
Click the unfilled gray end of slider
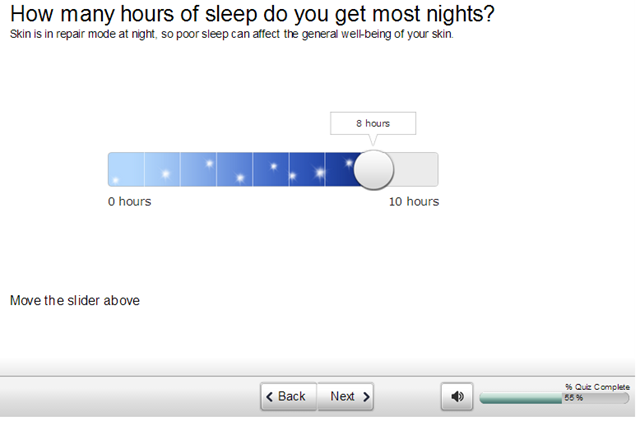point(418,170)
